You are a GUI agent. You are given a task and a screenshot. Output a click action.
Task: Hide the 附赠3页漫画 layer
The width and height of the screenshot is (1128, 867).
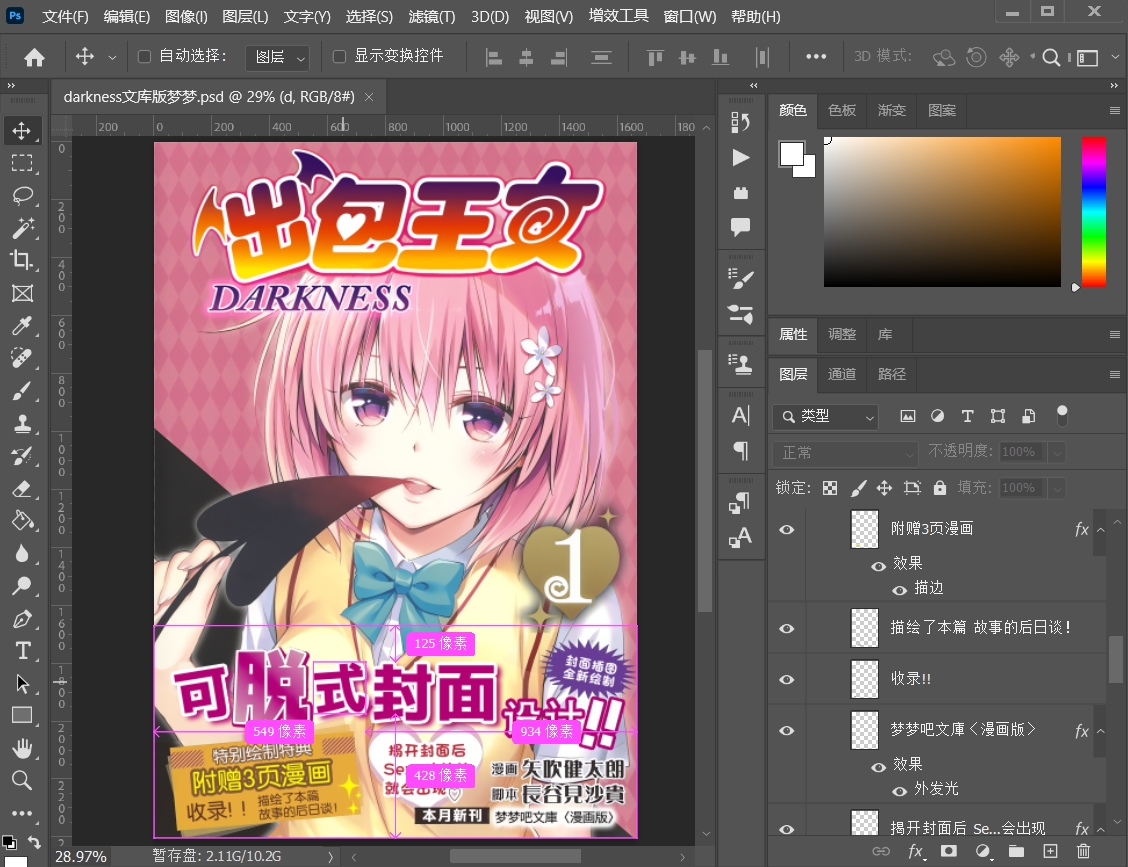pyautogui.click(x=787, y=530)
